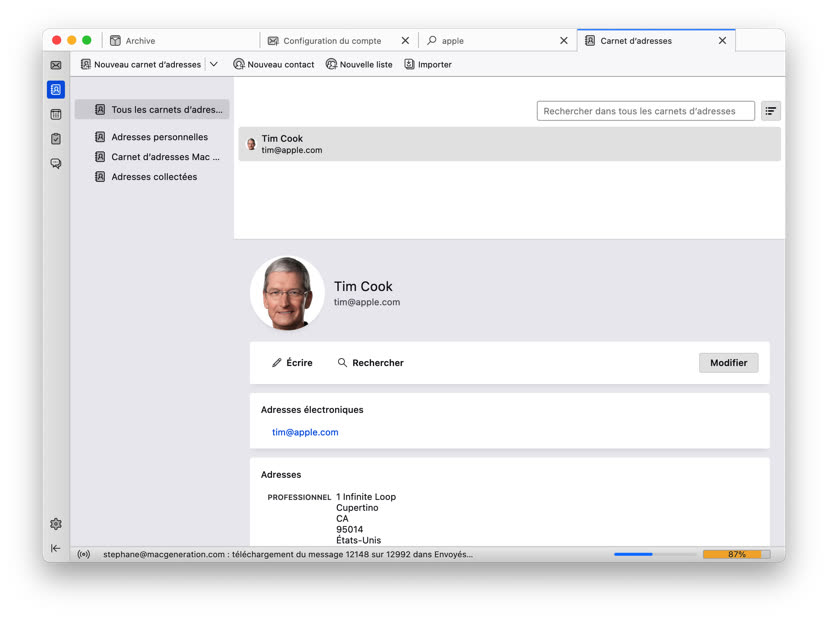Open the Tasks sidebar icon
This screenshot has height=618, width=828.
pos(55,138)
